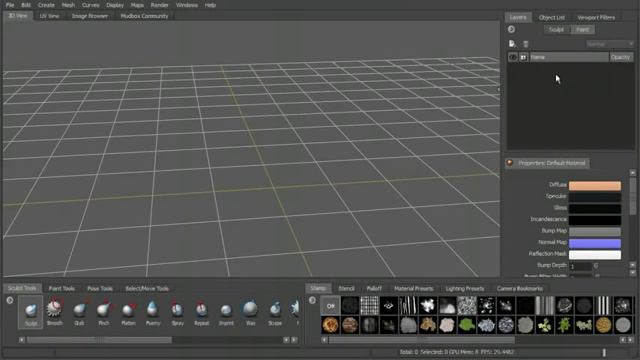Switch to the UV View tab

pyautogui.click(x=49, y=16)
